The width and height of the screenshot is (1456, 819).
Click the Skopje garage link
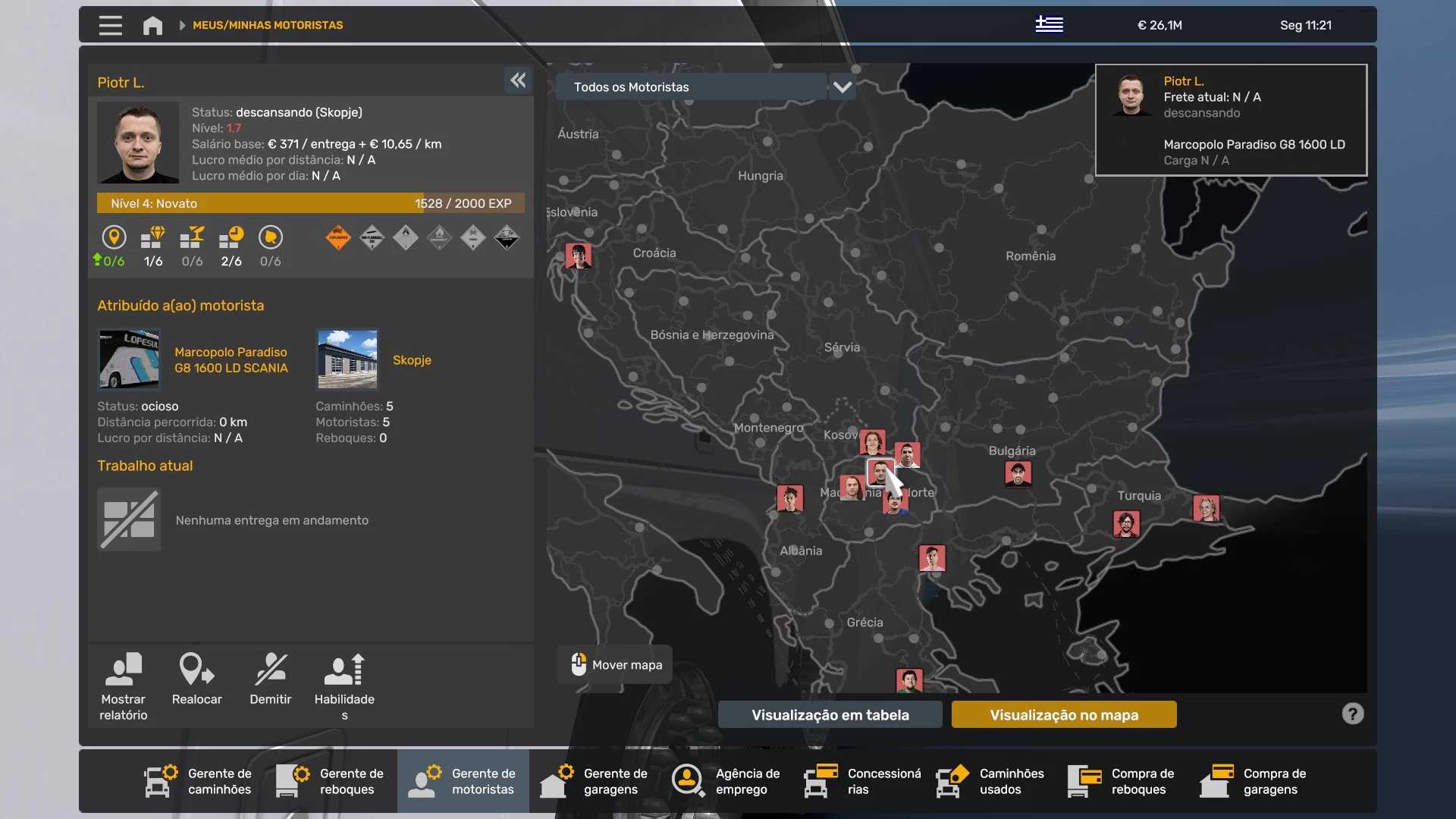(412, 360)
